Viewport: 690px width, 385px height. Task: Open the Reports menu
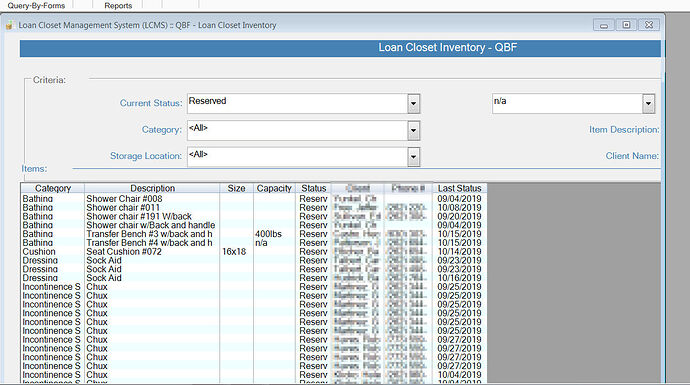click(118, 5)
